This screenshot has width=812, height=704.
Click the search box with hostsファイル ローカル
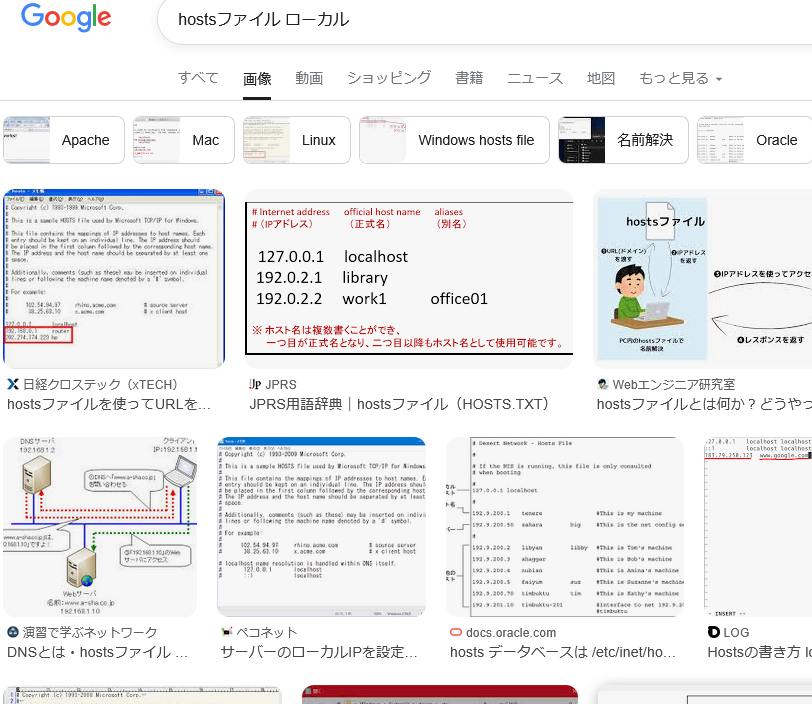coord(484,20)
